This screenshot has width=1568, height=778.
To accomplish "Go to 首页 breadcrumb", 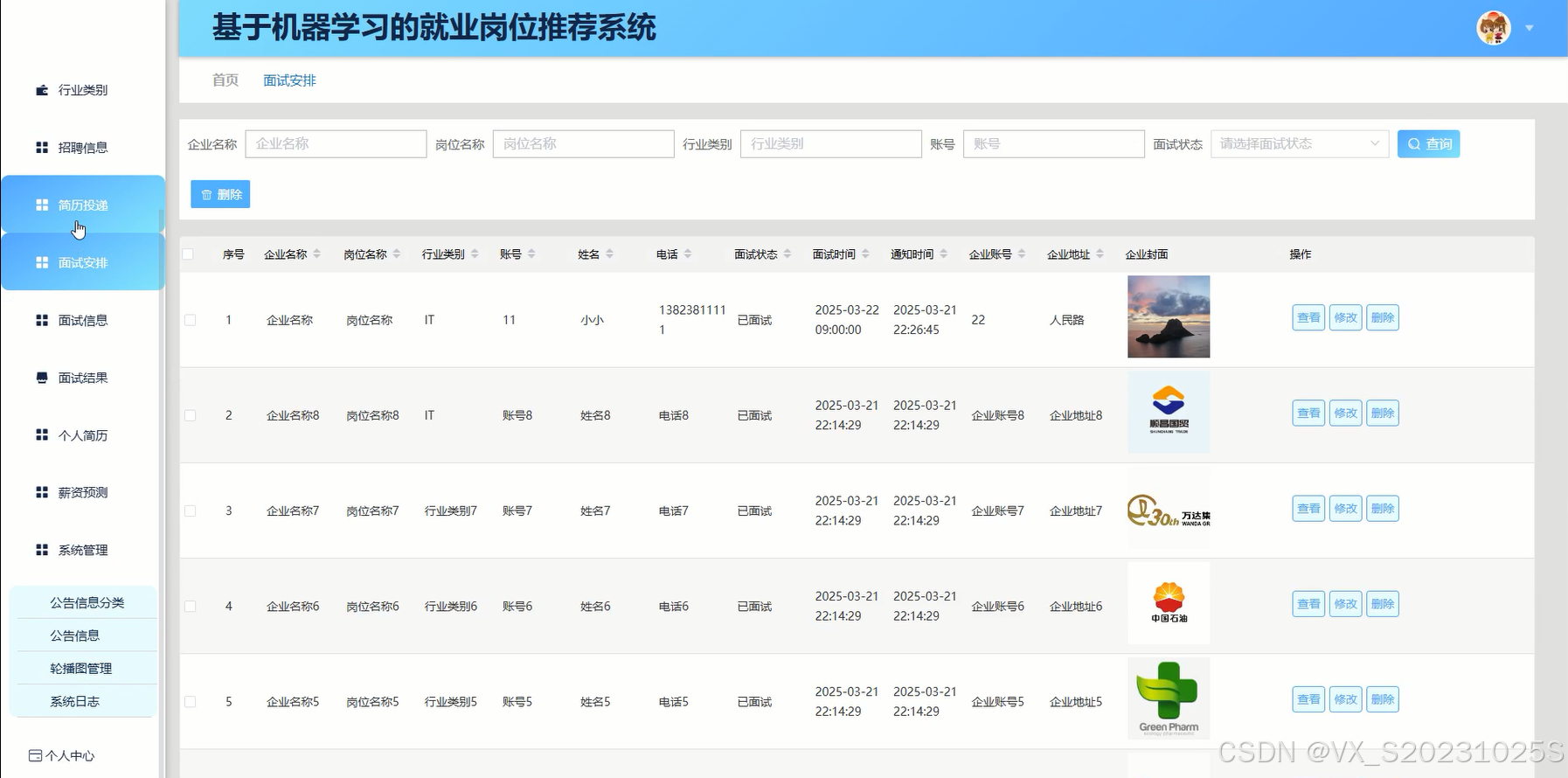I will tap(225, 80).
